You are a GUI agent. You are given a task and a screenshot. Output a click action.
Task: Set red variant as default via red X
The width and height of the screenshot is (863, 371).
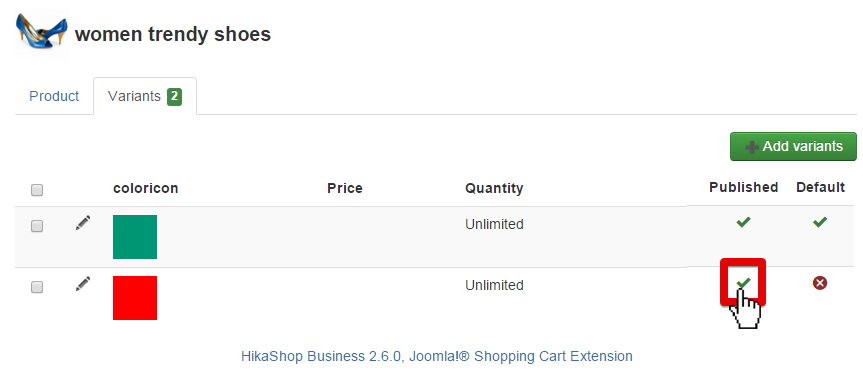pyautogui.click(x=820, y=283)
